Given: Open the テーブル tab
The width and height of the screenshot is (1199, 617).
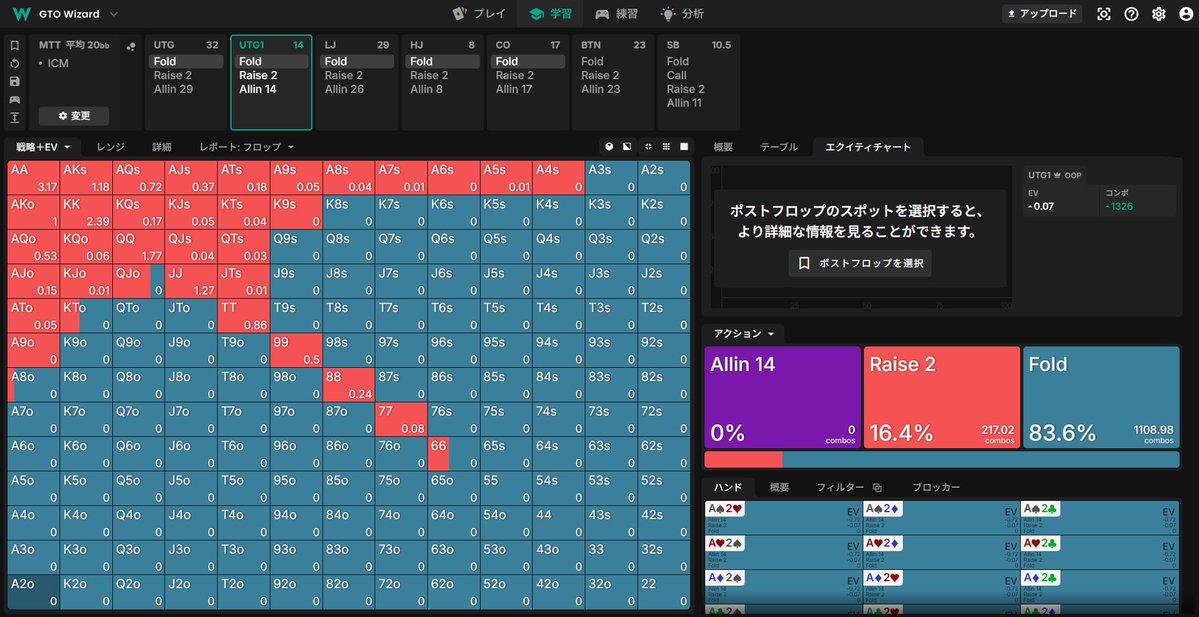Looking at the screenshot, I should [778, 147].
